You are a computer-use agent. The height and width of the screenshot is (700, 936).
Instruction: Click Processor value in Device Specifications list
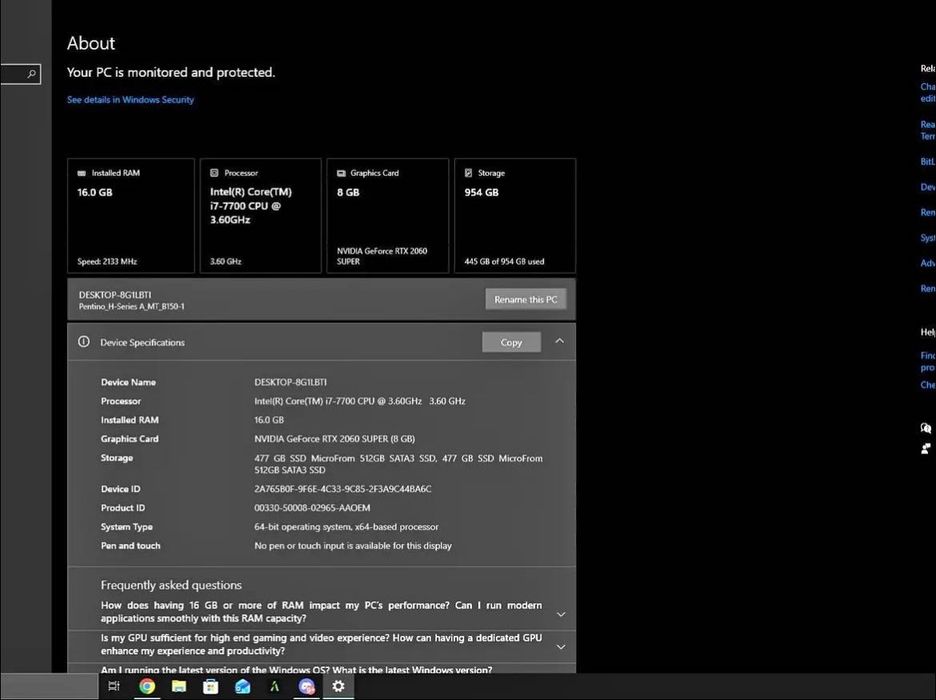[360, 401]
